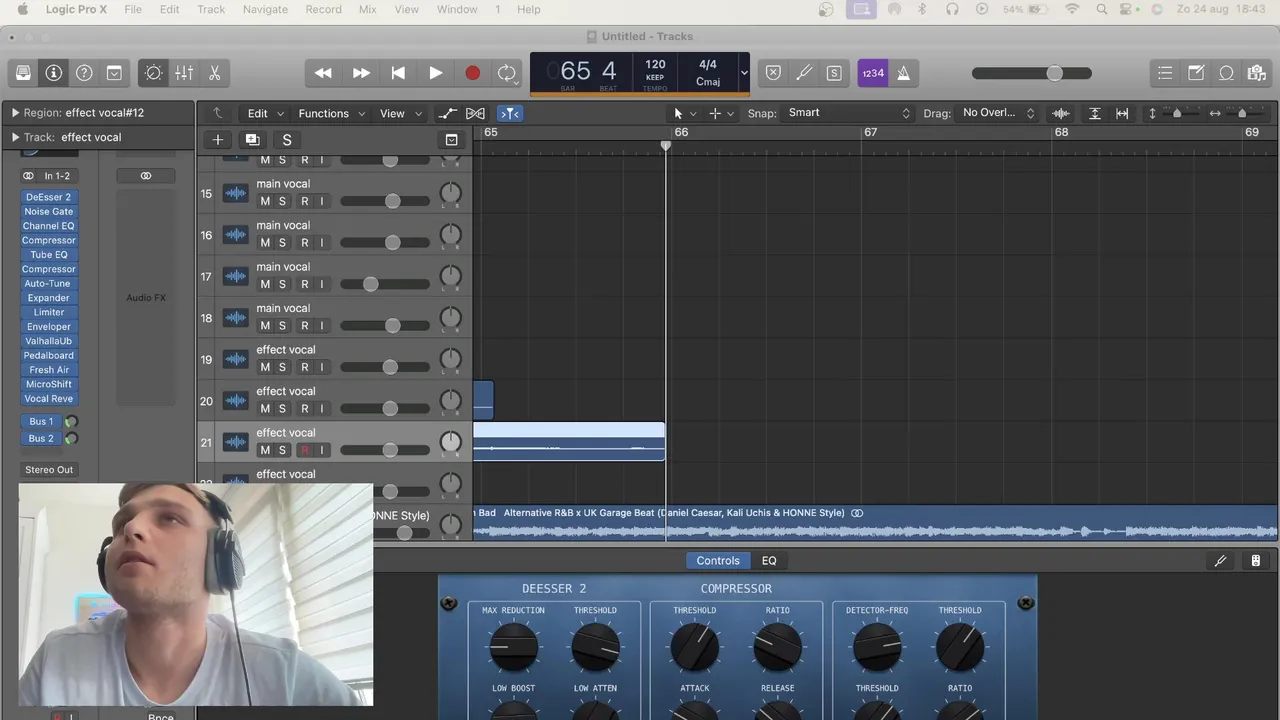
Task: Select the effect vocal region on track 21
Action: point(569,442)
